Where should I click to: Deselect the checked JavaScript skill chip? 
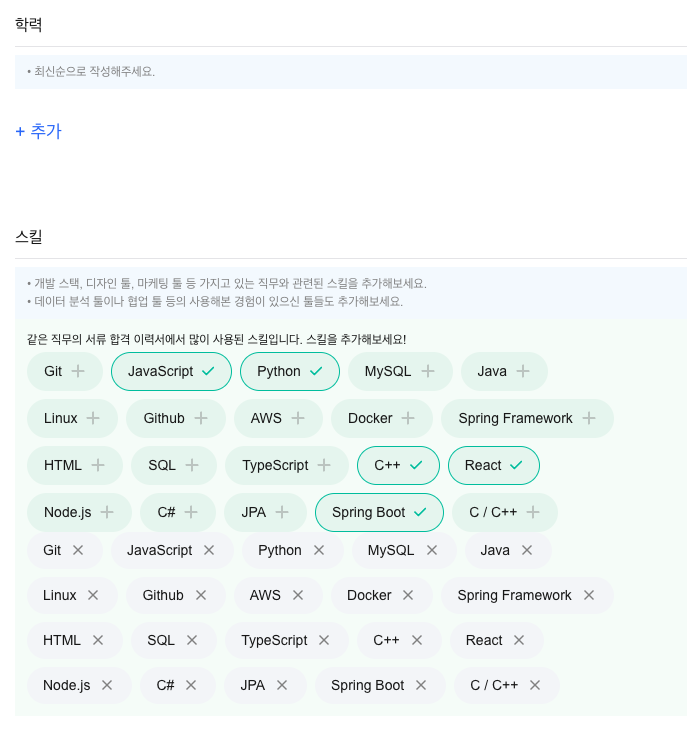[x=172, y=372]
